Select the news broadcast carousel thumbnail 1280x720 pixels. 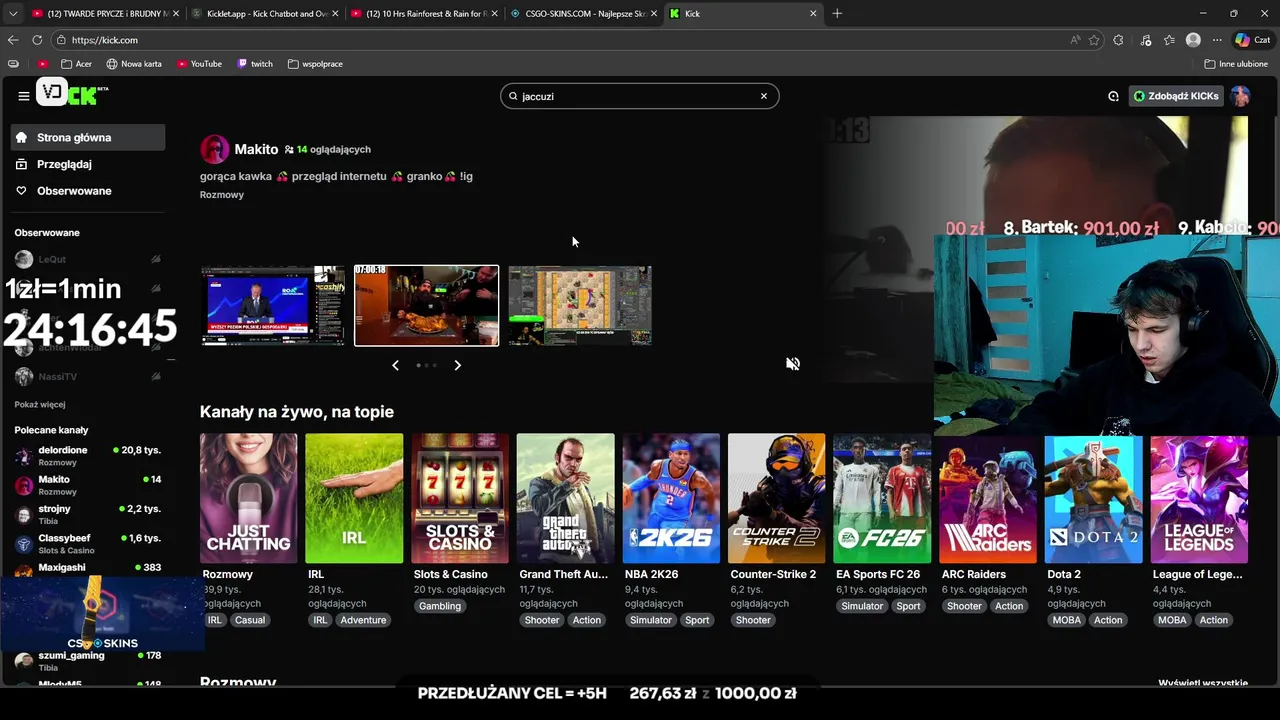pos(272,305)
